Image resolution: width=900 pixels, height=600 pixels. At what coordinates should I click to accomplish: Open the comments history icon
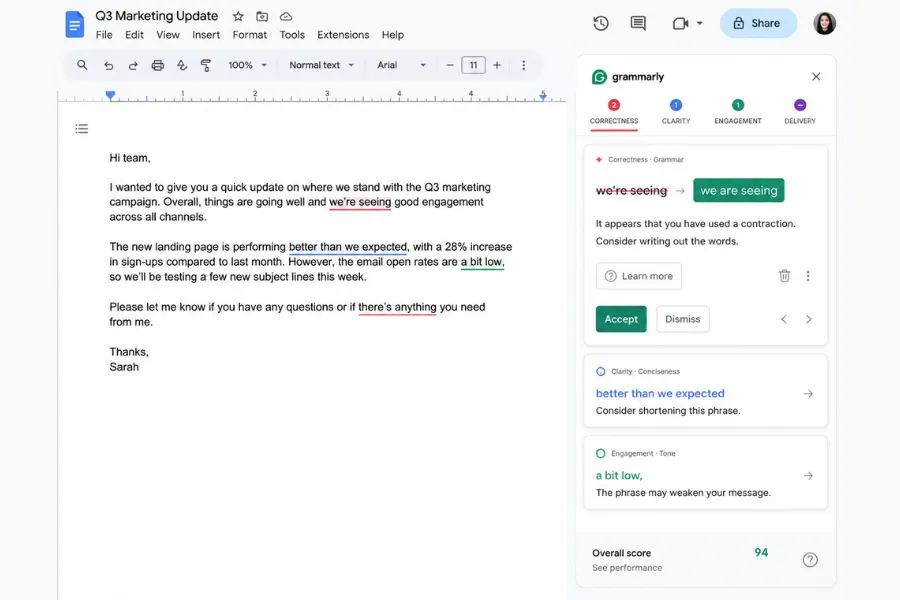638,23
